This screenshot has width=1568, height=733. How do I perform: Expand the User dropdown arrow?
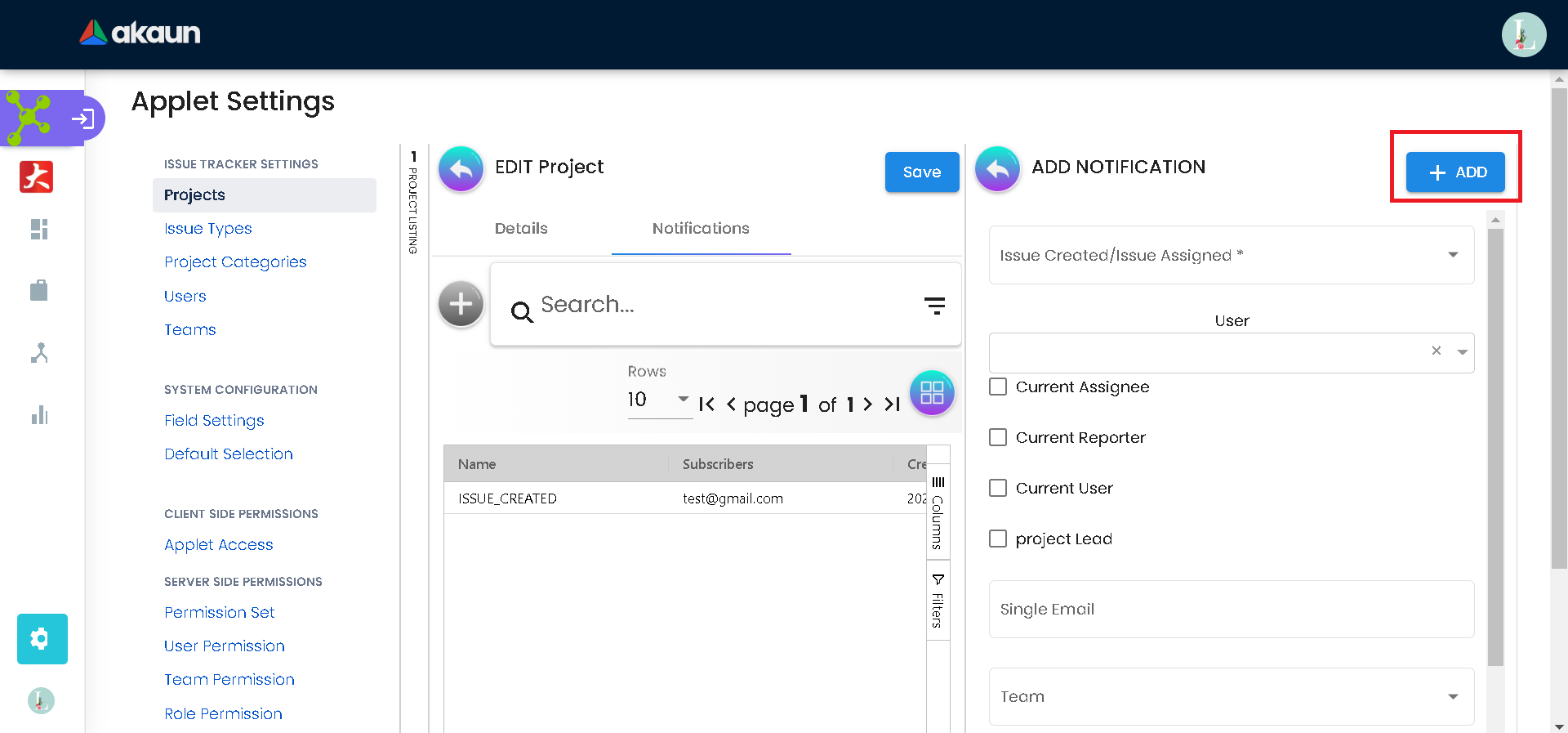(1462, 352)
